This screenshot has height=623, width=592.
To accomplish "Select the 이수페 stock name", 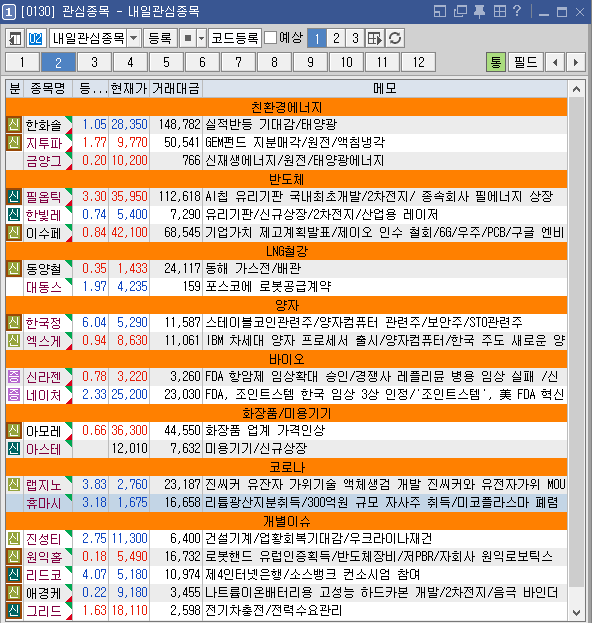I will click(44, 233).
